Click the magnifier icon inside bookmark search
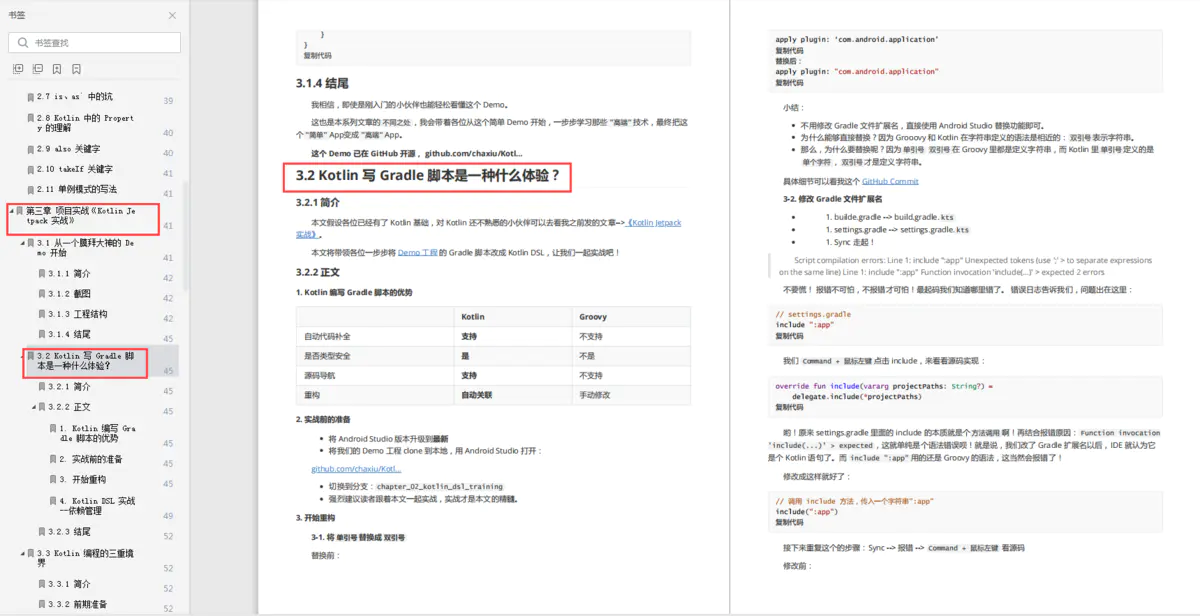This screenshot has height=616, width=1200. tap(21, 44)
